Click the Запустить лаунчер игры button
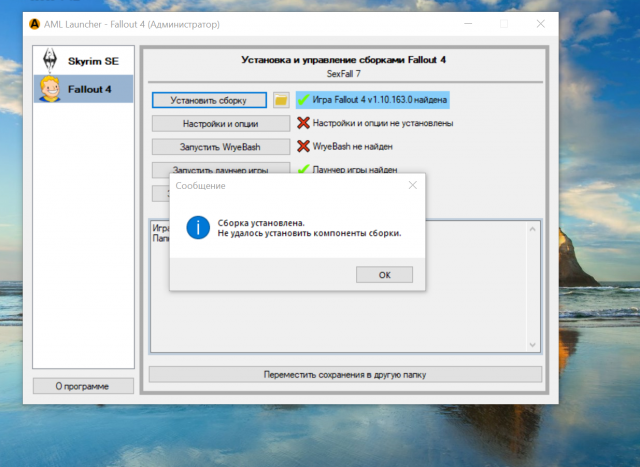Image resolution: width=640 pixels, height=467 pixels. pos(221,167)
